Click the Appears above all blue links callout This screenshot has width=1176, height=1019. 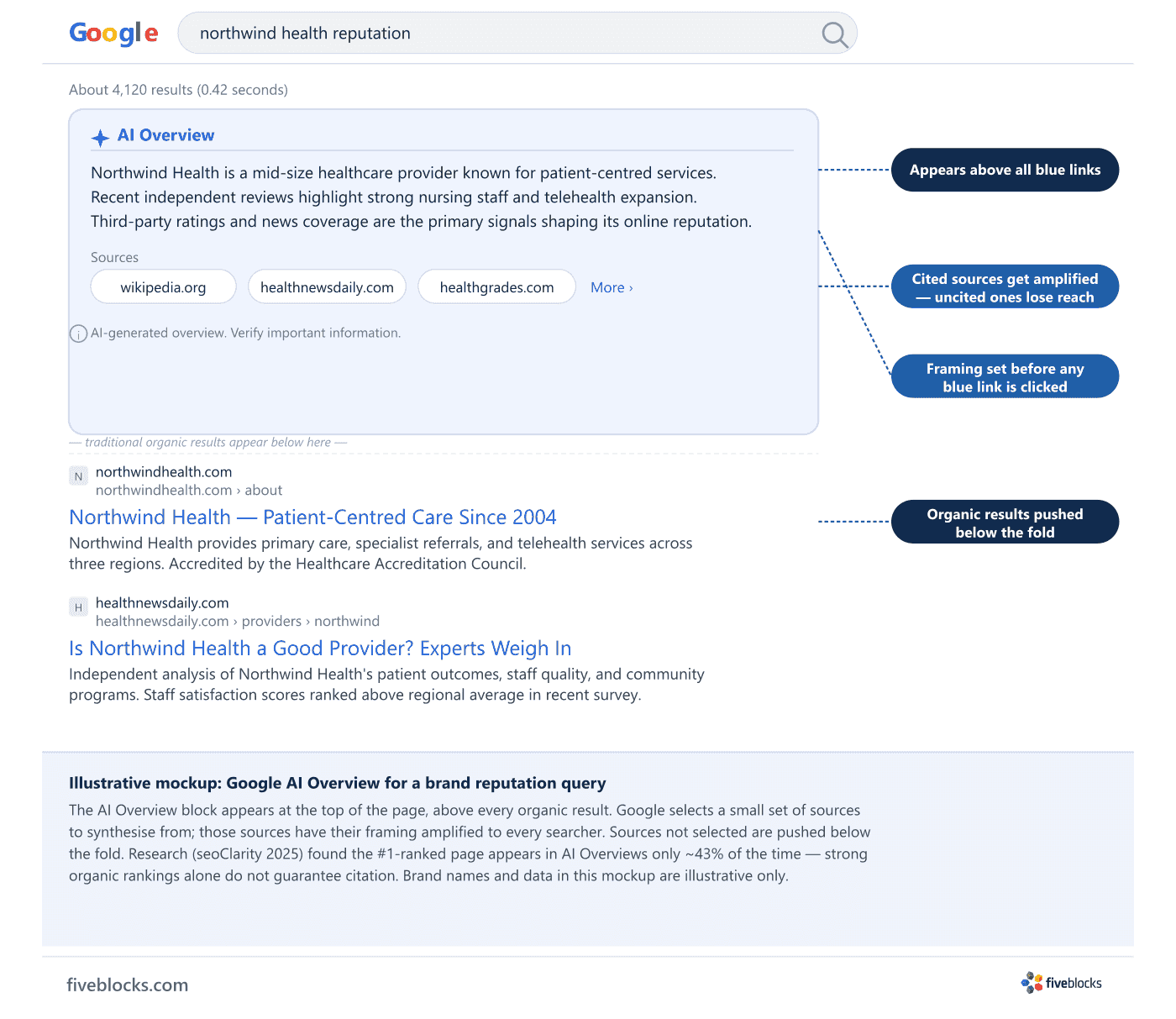[1005, 170]
